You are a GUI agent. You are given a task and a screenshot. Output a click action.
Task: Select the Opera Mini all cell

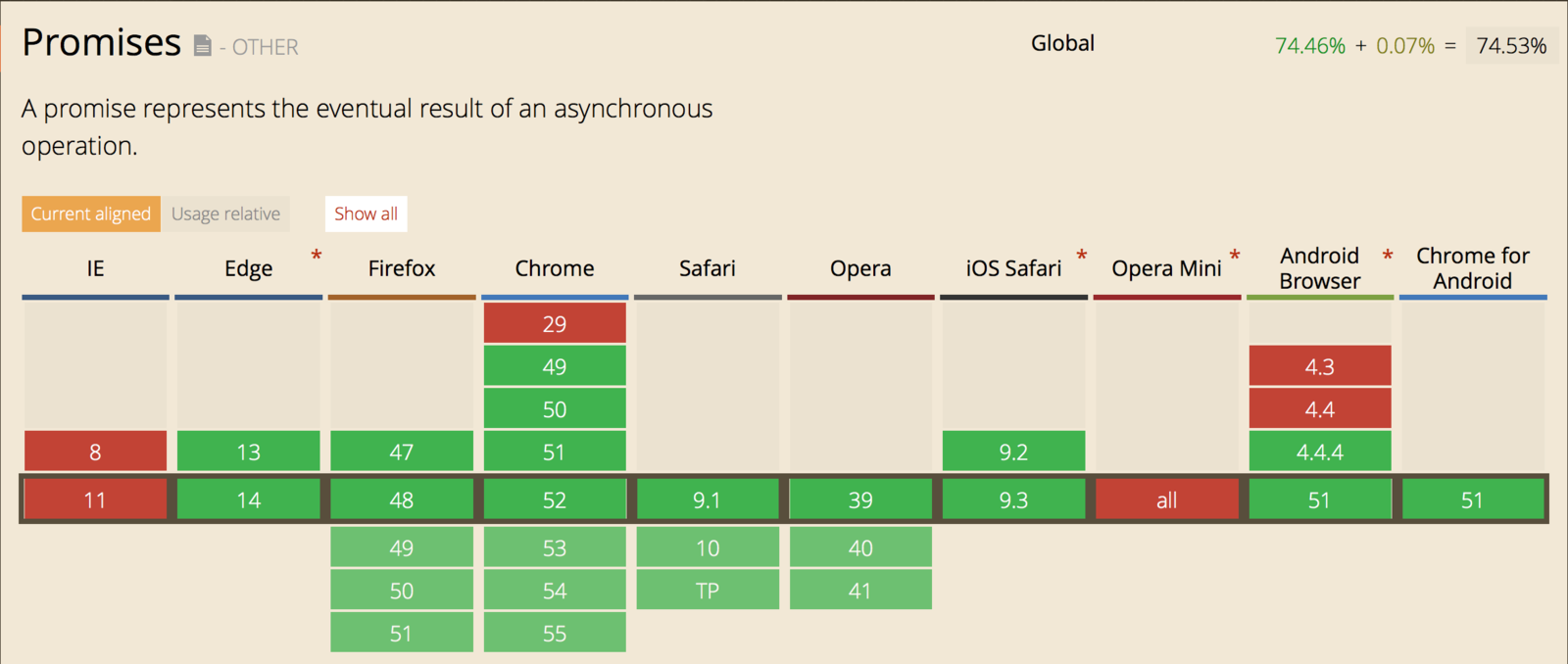pyautogui.click(x=1166, y=499)
